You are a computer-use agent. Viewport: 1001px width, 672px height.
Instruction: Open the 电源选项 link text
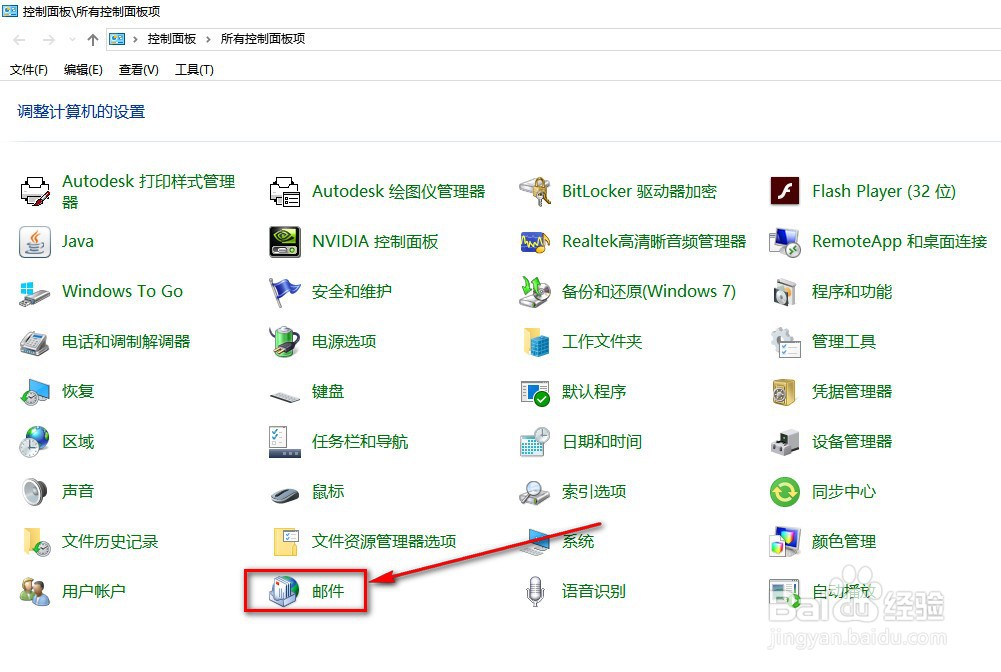click(x=344, y=342)
